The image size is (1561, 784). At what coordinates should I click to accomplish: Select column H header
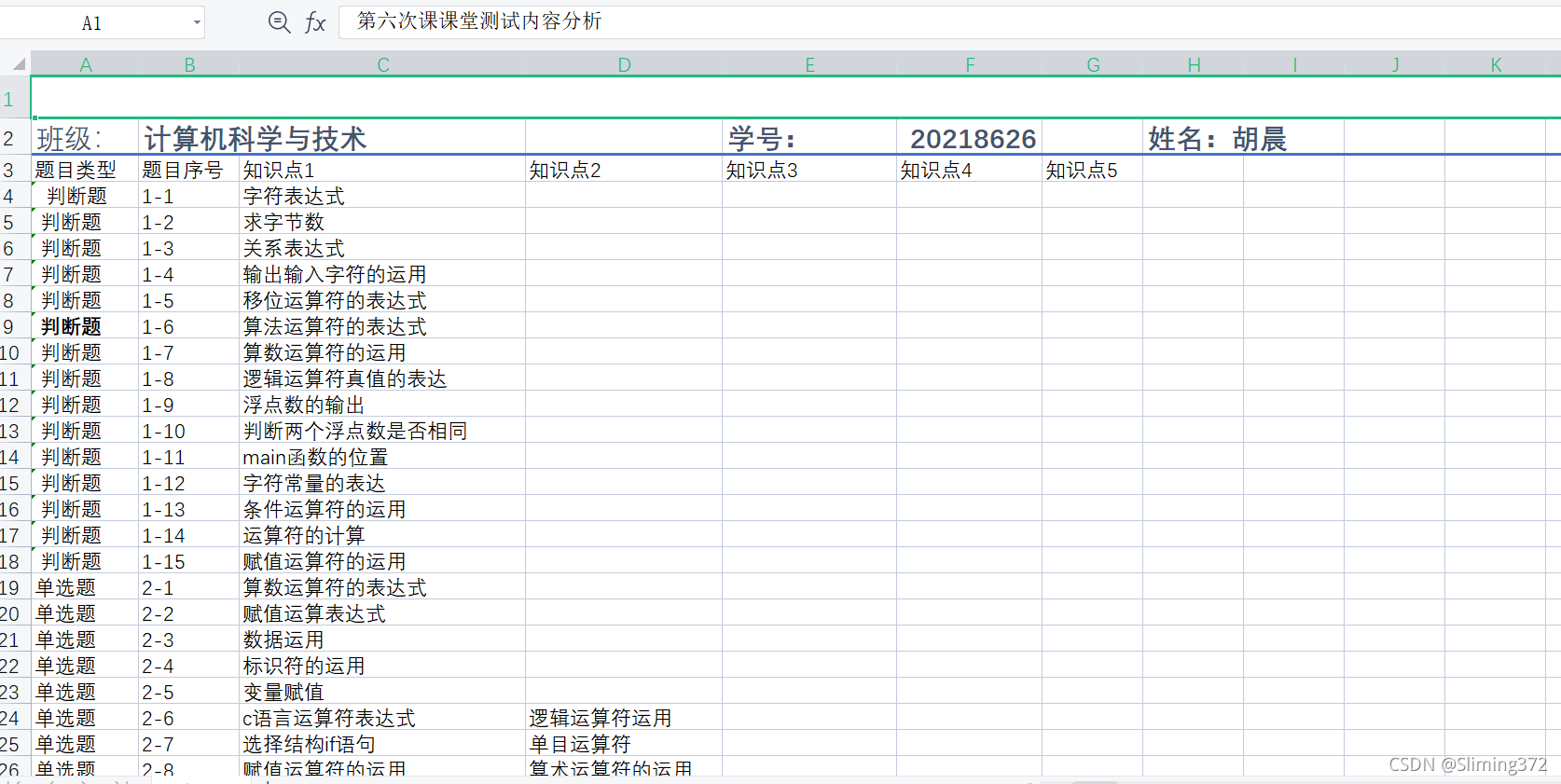tap(1194, 64)
